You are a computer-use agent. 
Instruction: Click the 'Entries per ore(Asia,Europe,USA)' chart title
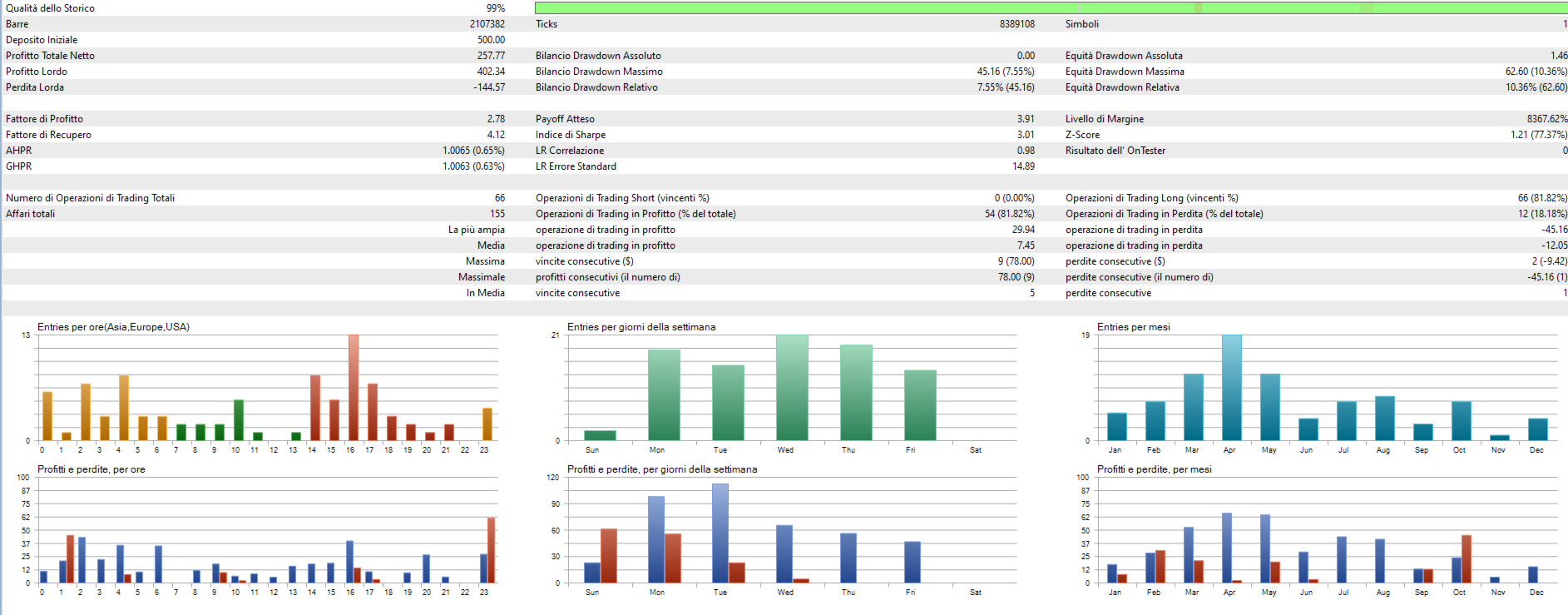click(113, 327)
